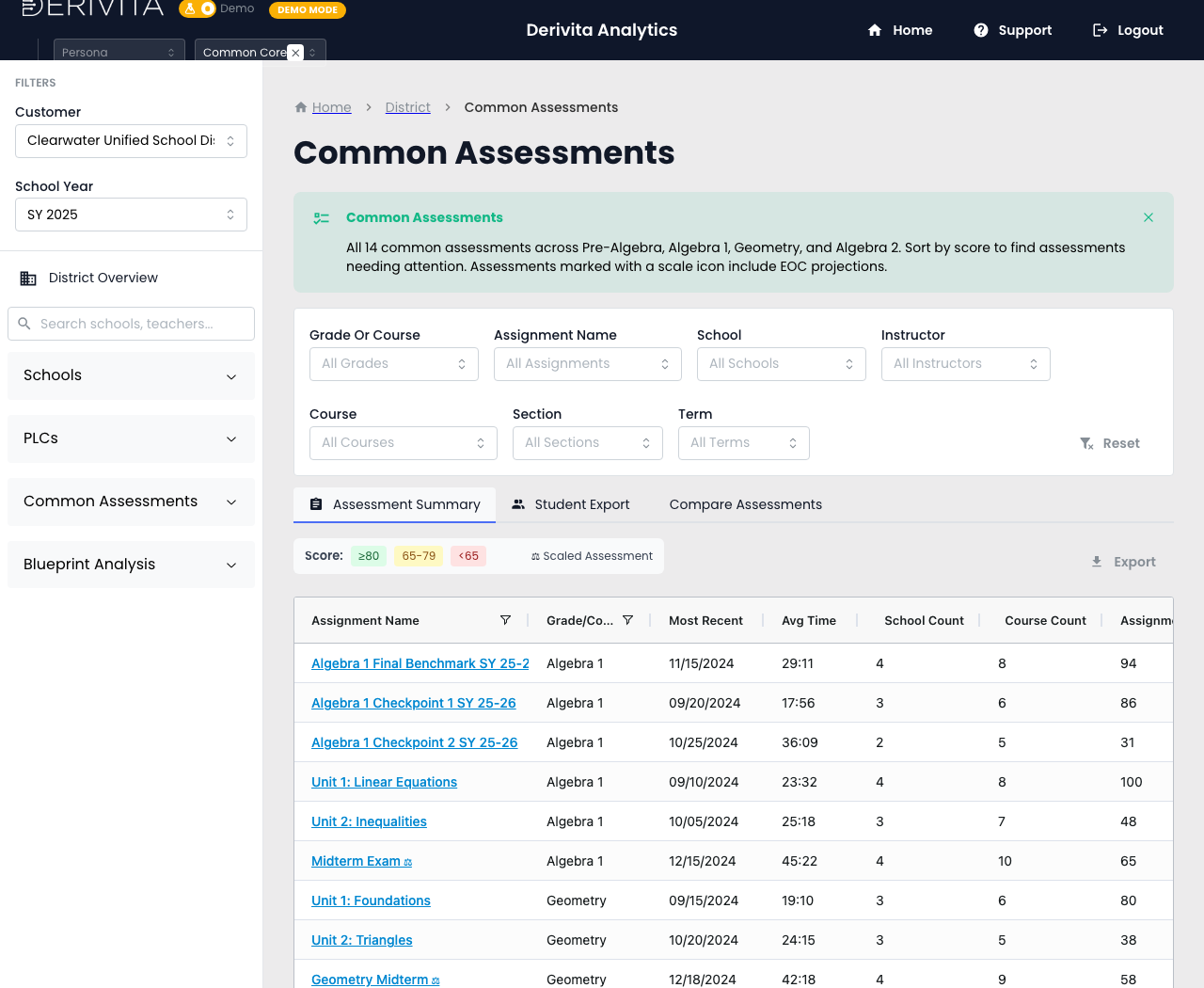
Task: Expand the Blueprint Analysis section
Action: pos(131,565)
